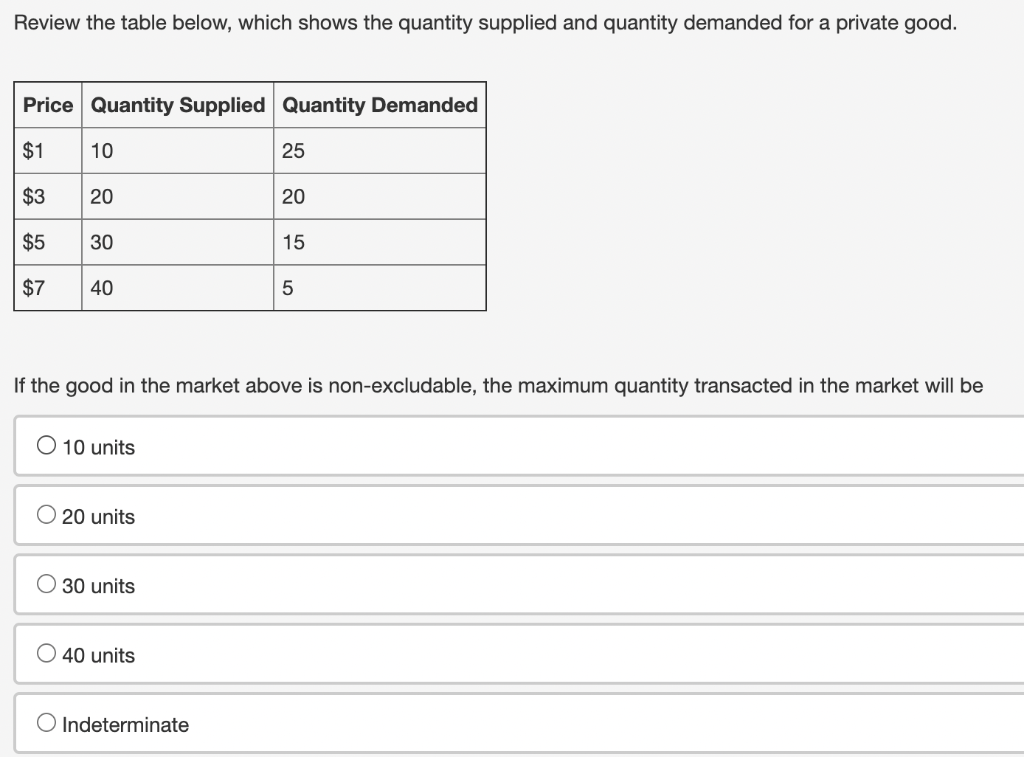Click the cell showing quantity demanded 5
The image size is (1024, 757).
pyautogui.click(x=287, y=288)
